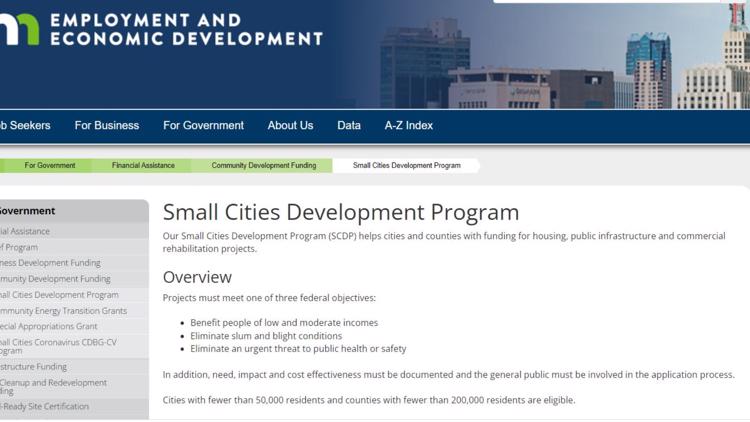Click 'Eliminate an urgent threat to public health' bullet

[x=298, y=349]
